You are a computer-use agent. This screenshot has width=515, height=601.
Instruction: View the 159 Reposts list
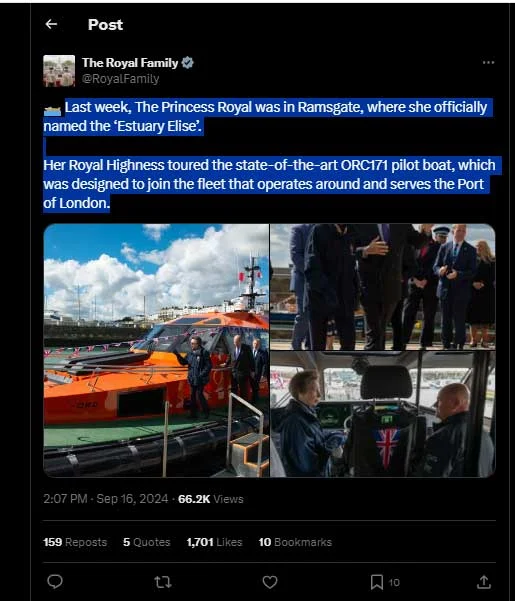[75, 542]
